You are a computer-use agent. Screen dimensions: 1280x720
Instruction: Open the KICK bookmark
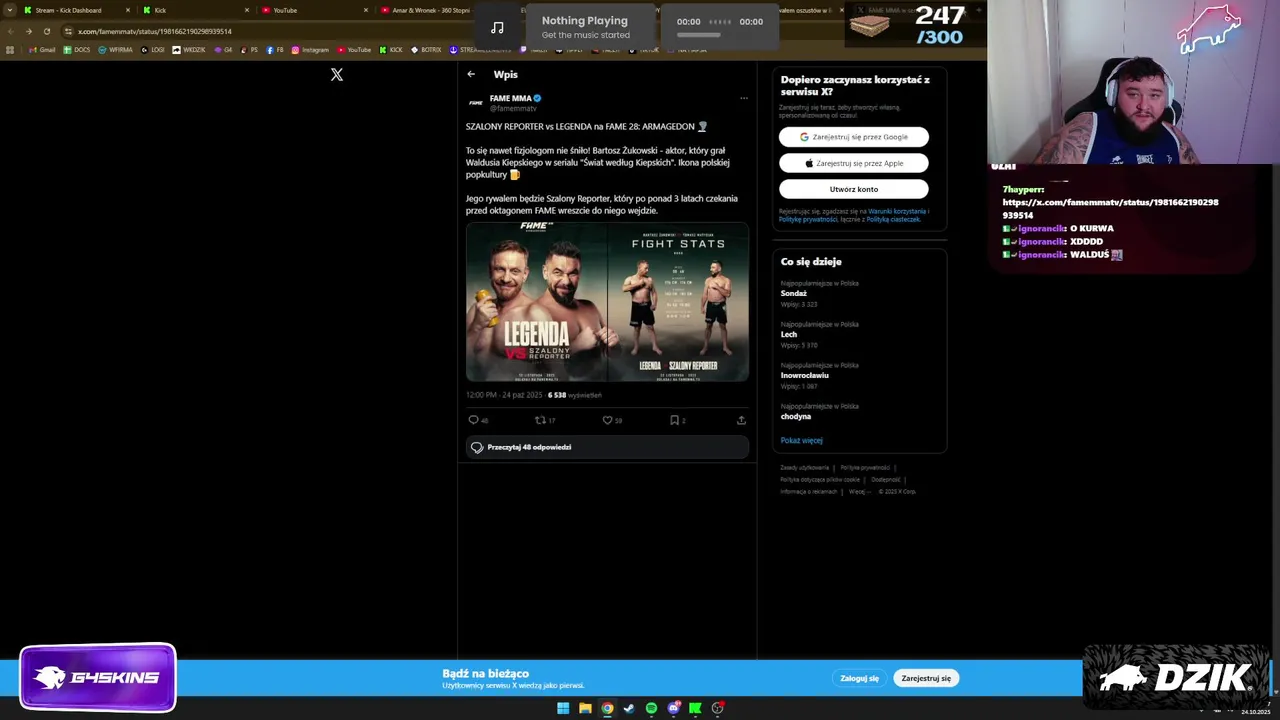[391, 49]
